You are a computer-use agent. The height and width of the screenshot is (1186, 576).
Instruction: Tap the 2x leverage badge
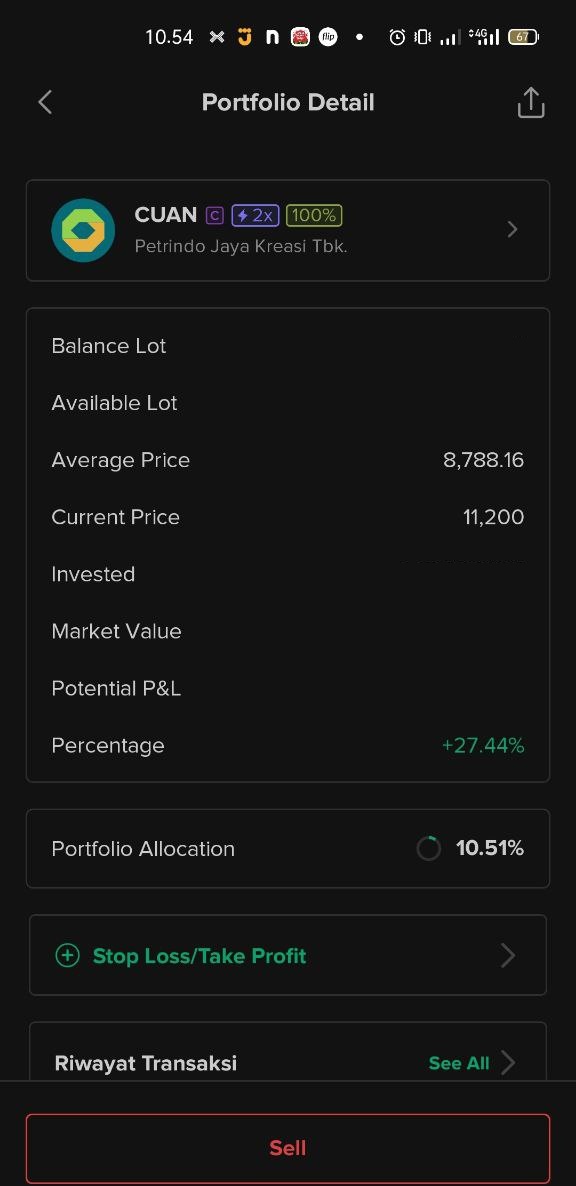(x=255, y=216)
